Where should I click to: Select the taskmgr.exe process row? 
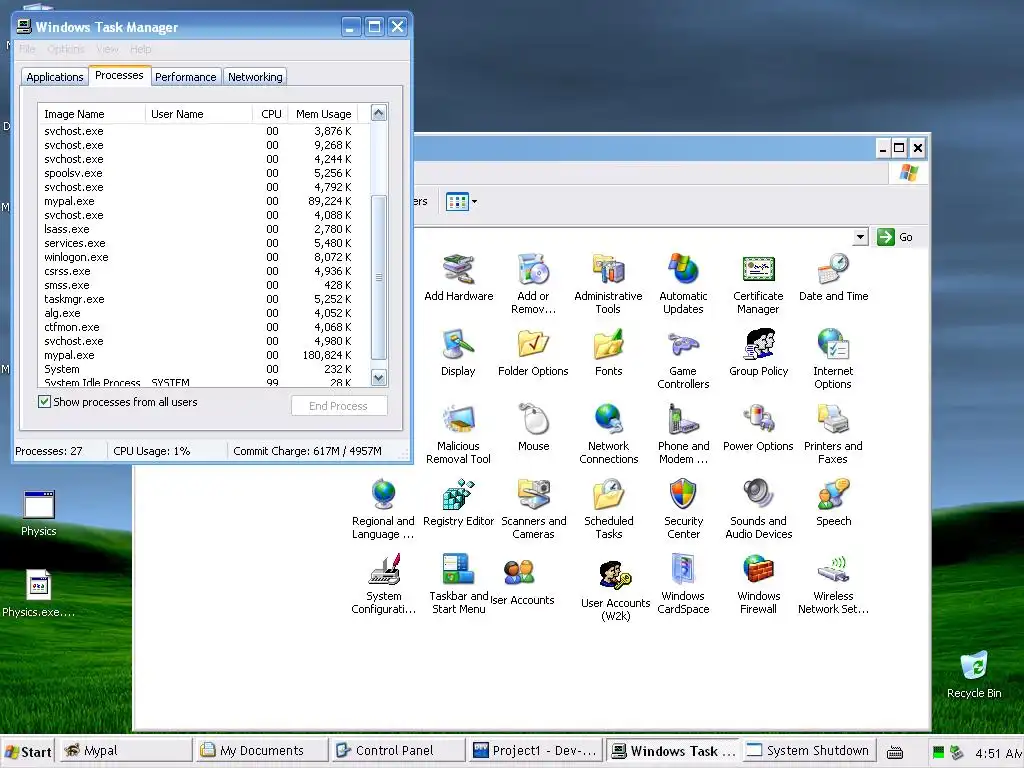tap(204, 299)
